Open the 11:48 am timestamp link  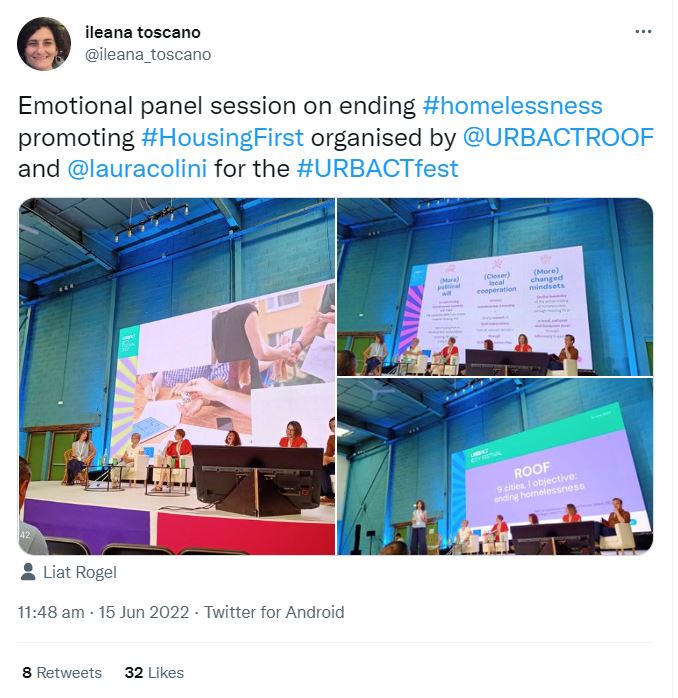(x=51, y=612)
